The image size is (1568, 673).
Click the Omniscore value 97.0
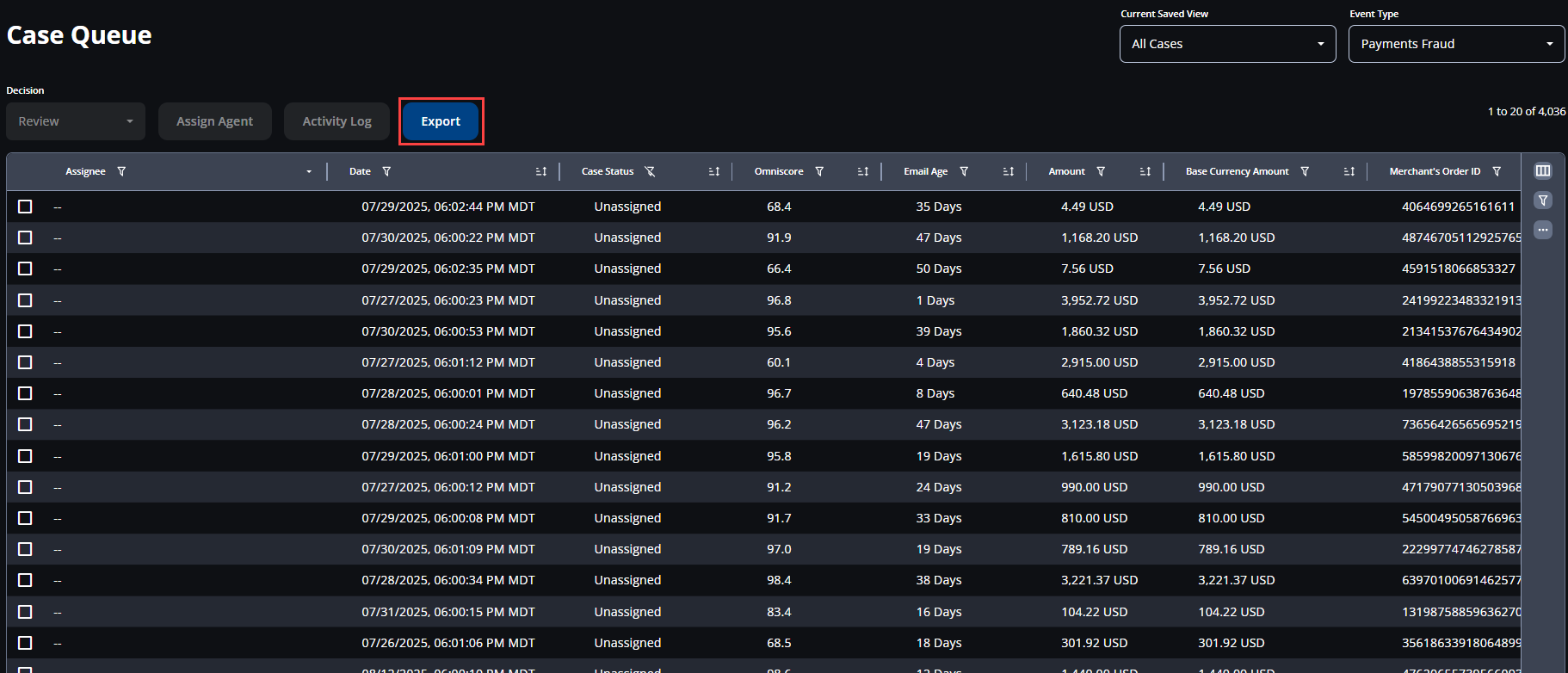click(x=779, y=549)
